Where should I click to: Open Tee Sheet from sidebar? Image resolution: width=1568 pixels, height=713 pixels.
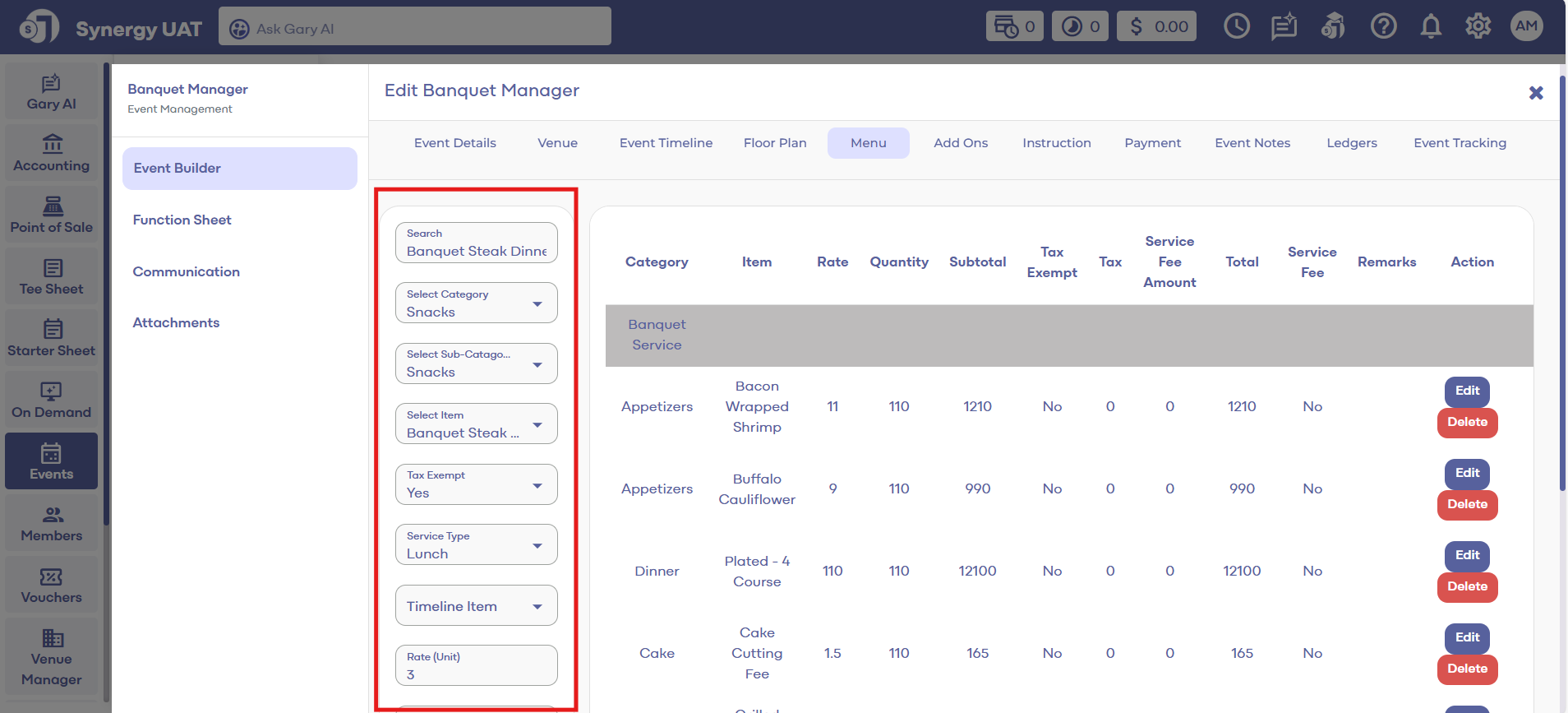tap(52, 277)
